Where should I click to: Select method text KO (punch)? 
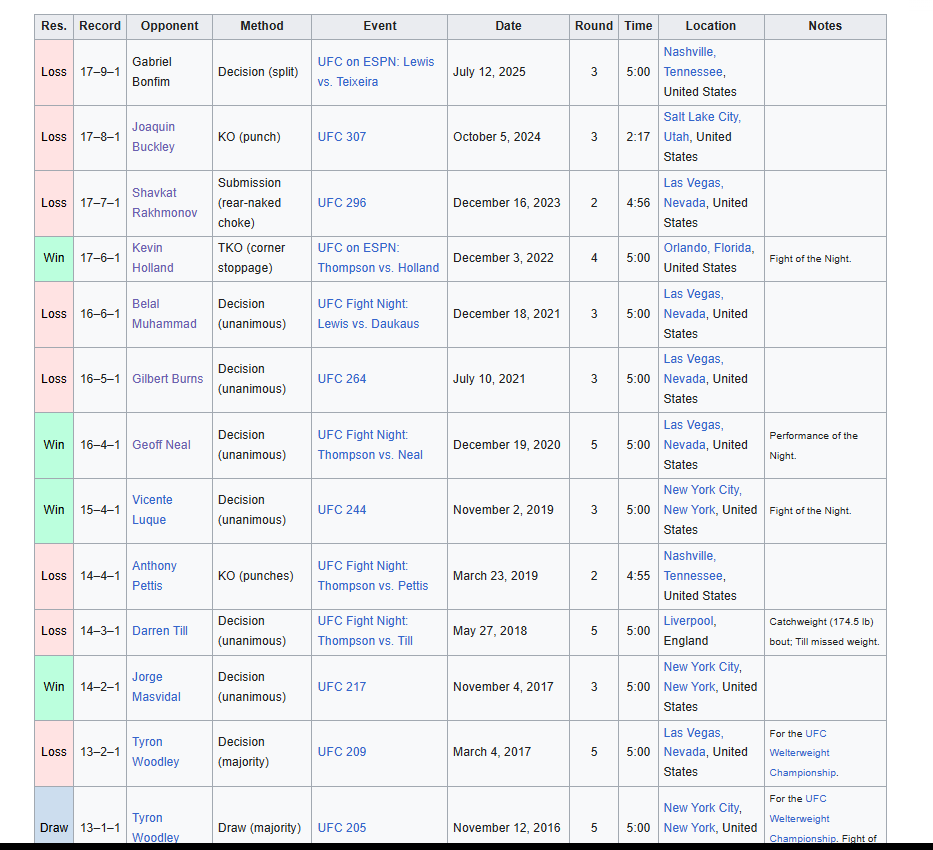(x=249, y=137)
